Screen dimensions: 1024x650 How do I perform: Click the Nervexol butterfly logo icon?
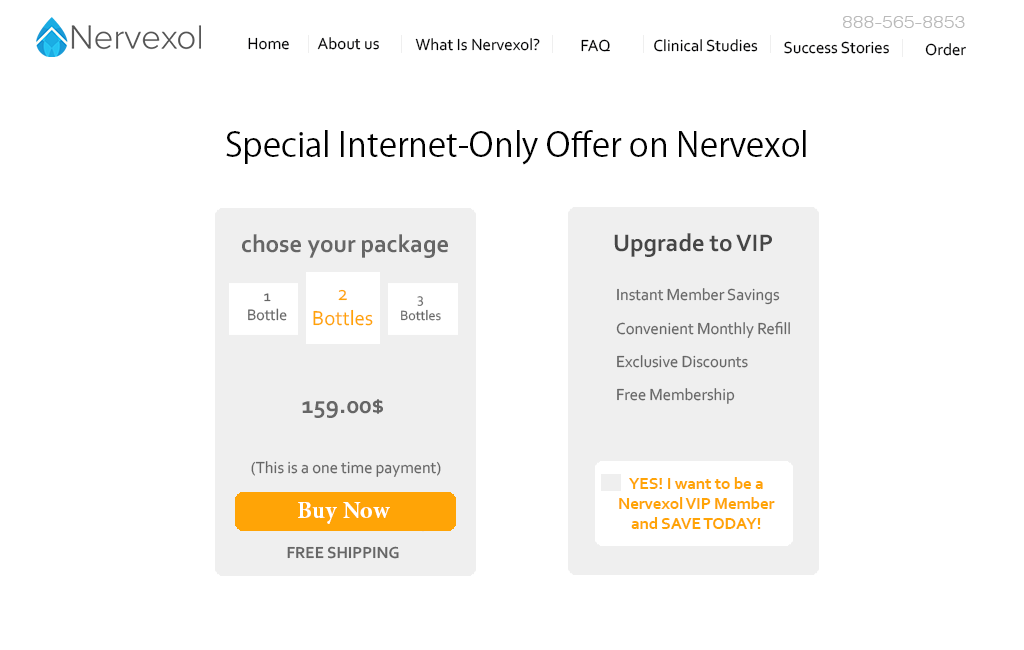tap(51, 38)
